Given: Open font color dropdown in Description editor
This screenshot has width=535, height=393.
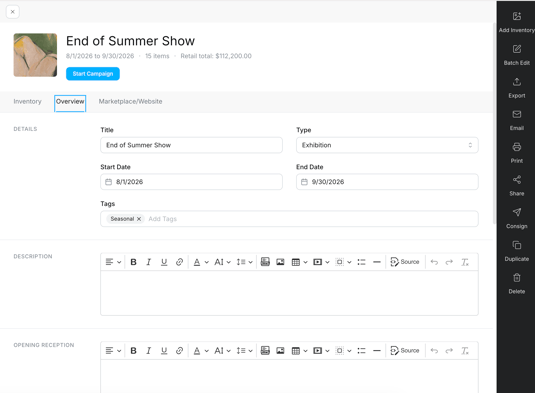Looking at the screenshot, I should click(201, 262).
